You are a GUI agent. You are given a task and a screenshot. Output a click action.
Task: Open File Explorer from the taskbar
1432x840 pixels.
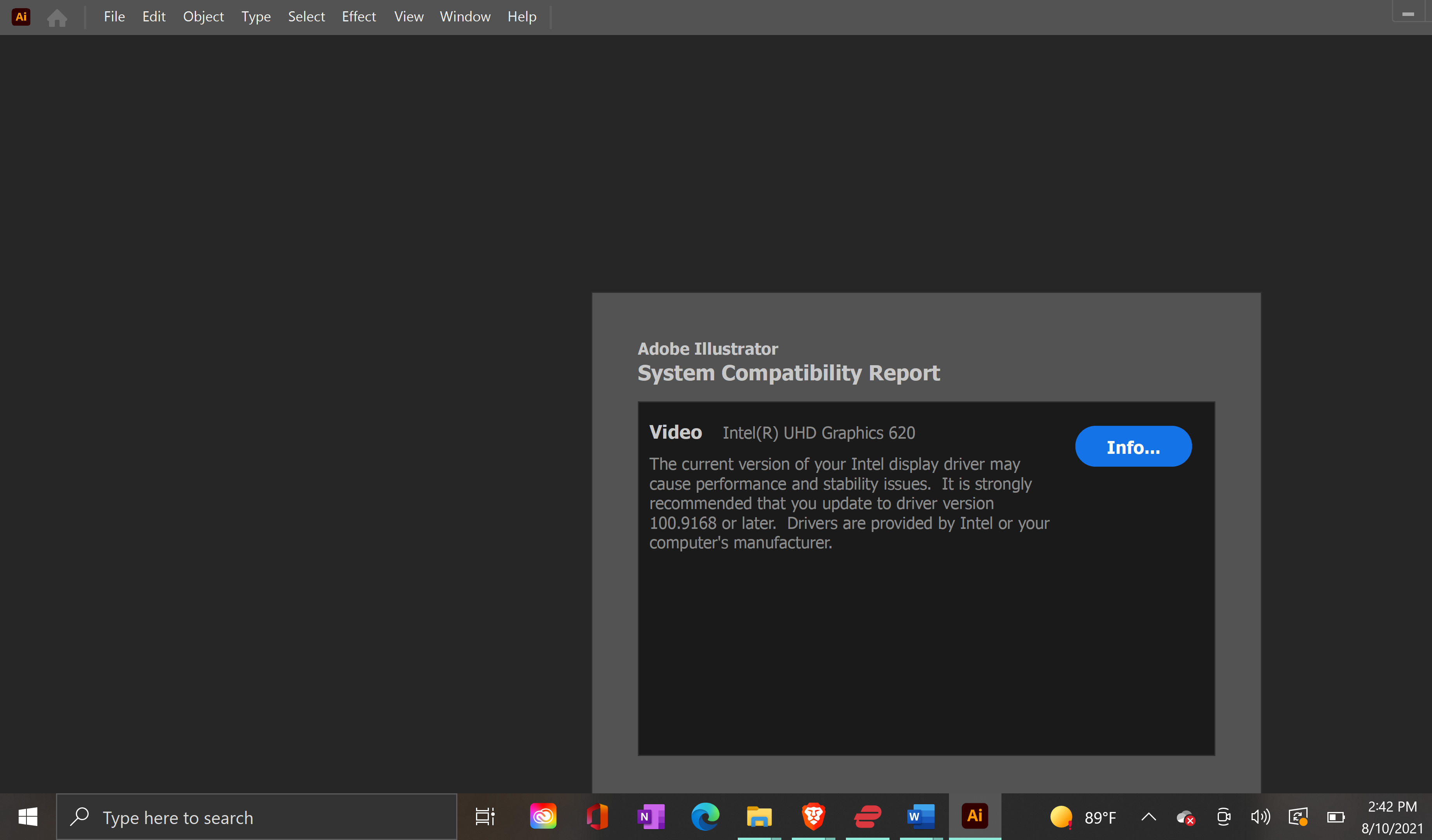click(759, 817)
